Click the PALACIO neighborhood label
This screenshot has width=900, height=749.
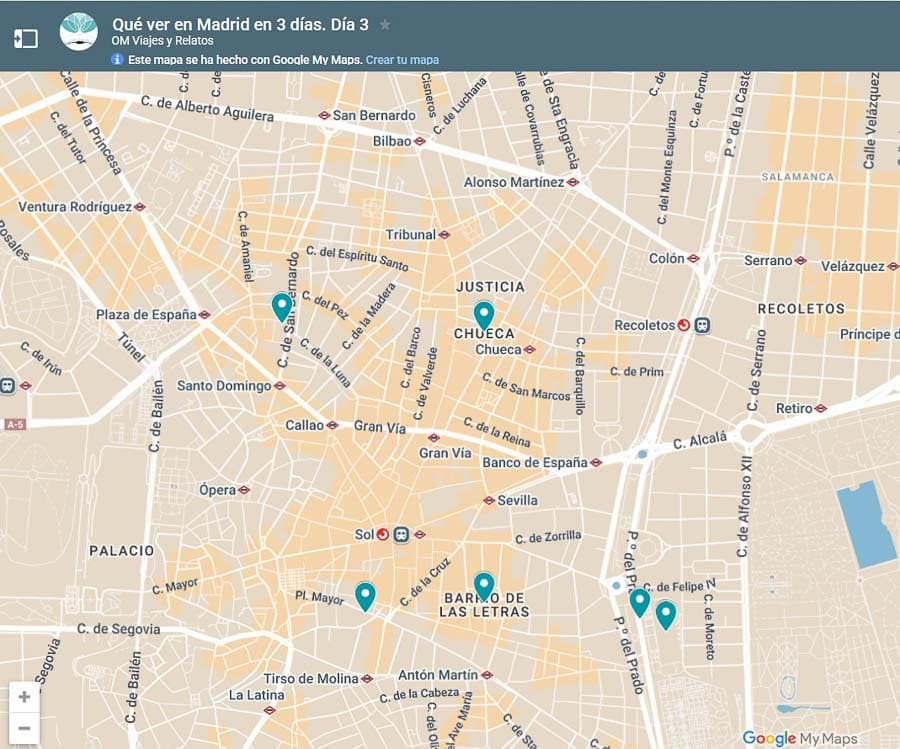coord(122,551)
